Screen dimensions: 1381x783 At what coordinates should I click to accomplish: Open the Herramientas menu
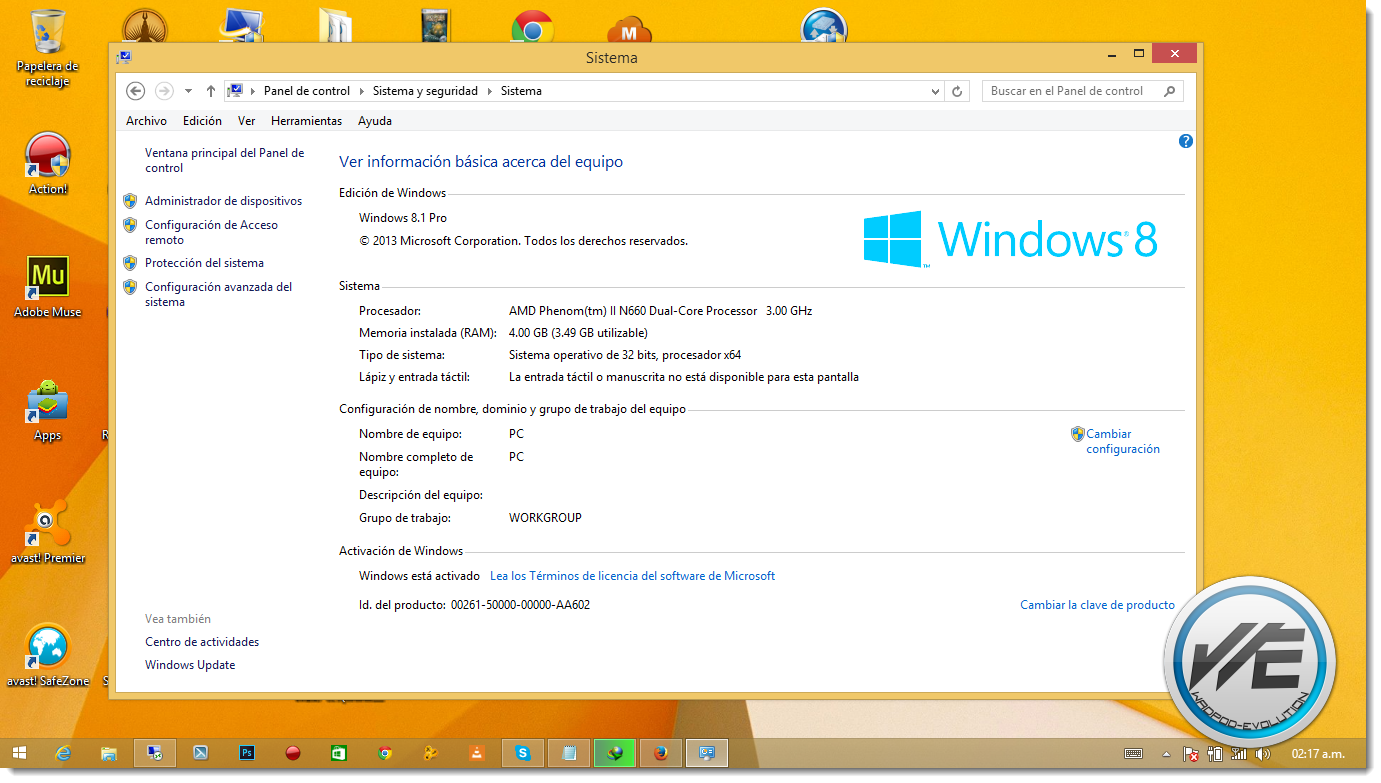[x=306, y=121]
